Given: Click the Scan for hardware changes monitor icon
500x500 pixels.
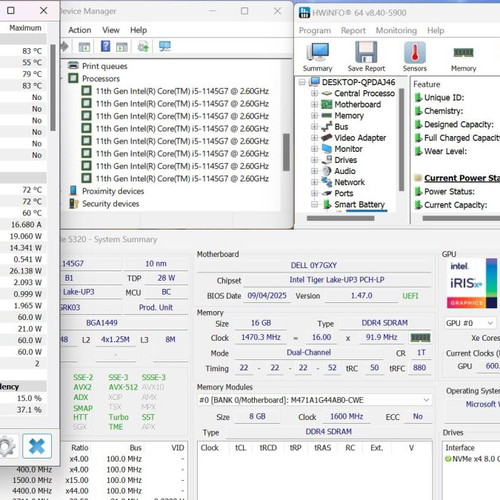Looking at the screenshot, I should 165,46.
